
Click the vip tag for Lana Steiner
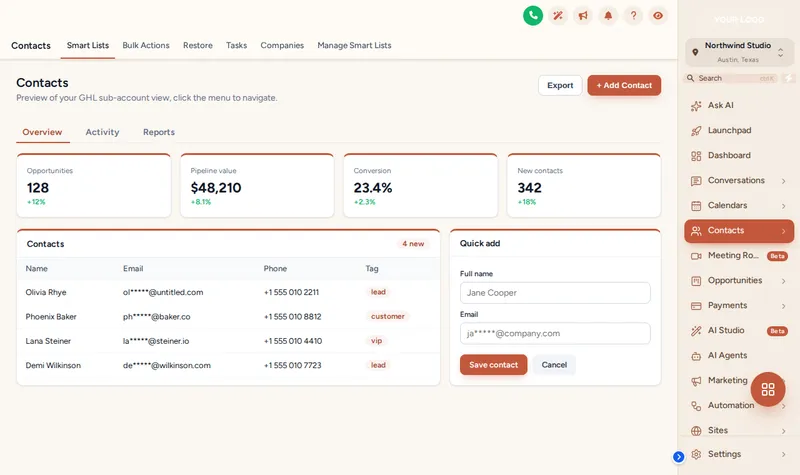tap(377, 340)
